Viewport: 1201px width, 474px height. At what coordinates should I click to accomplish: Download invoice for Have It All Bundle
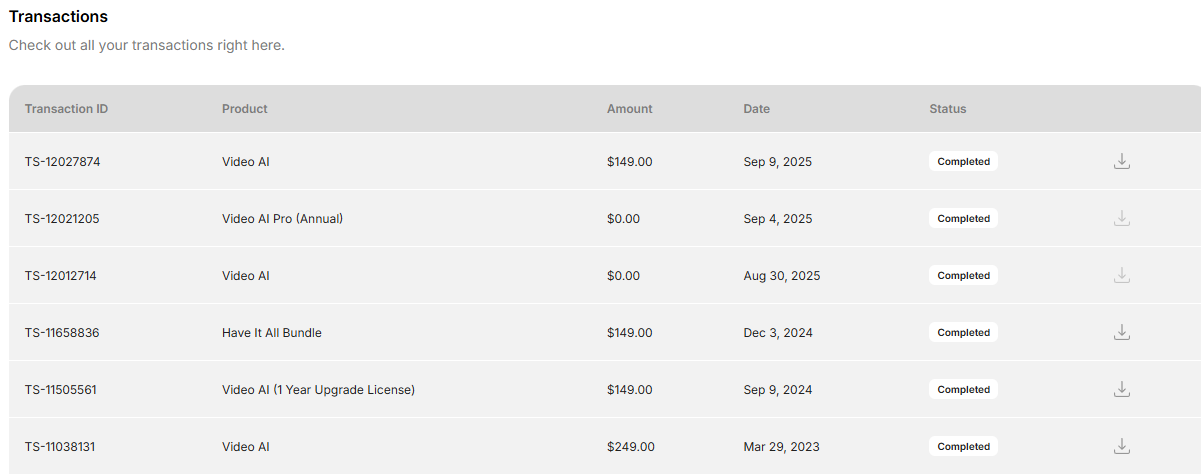pyautogui.click(x=1122, y=332)
